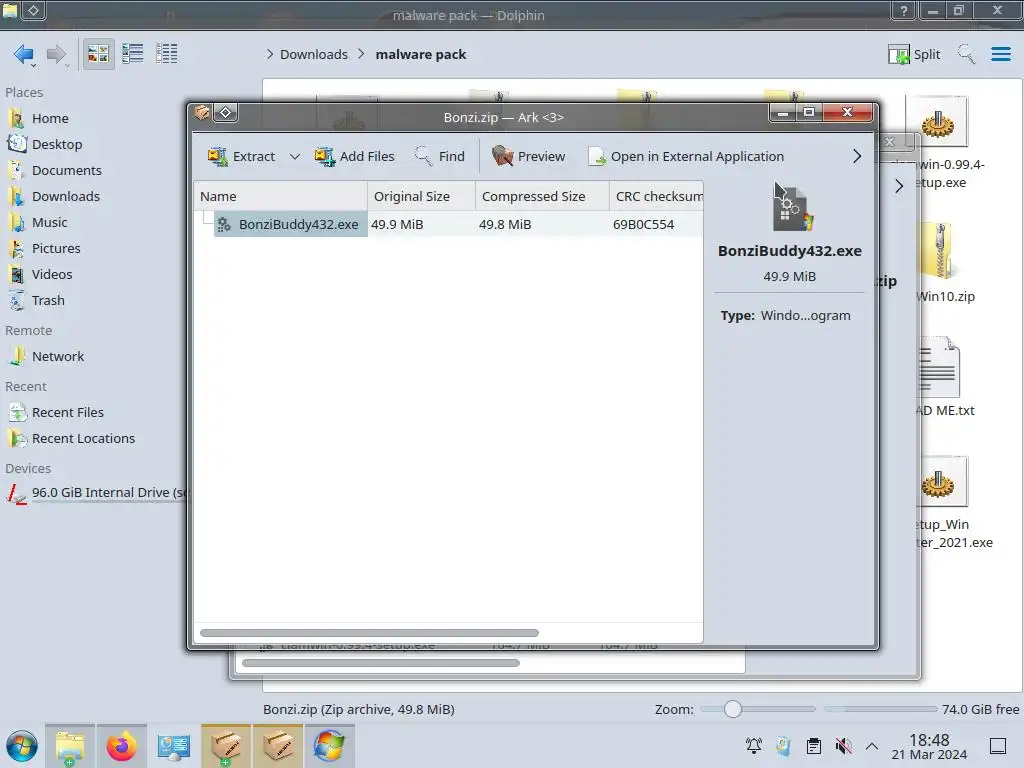This screenshot has height=768, width=1024.
Task: Go back in Dolphin navigation
Action: tap(24, 54)
